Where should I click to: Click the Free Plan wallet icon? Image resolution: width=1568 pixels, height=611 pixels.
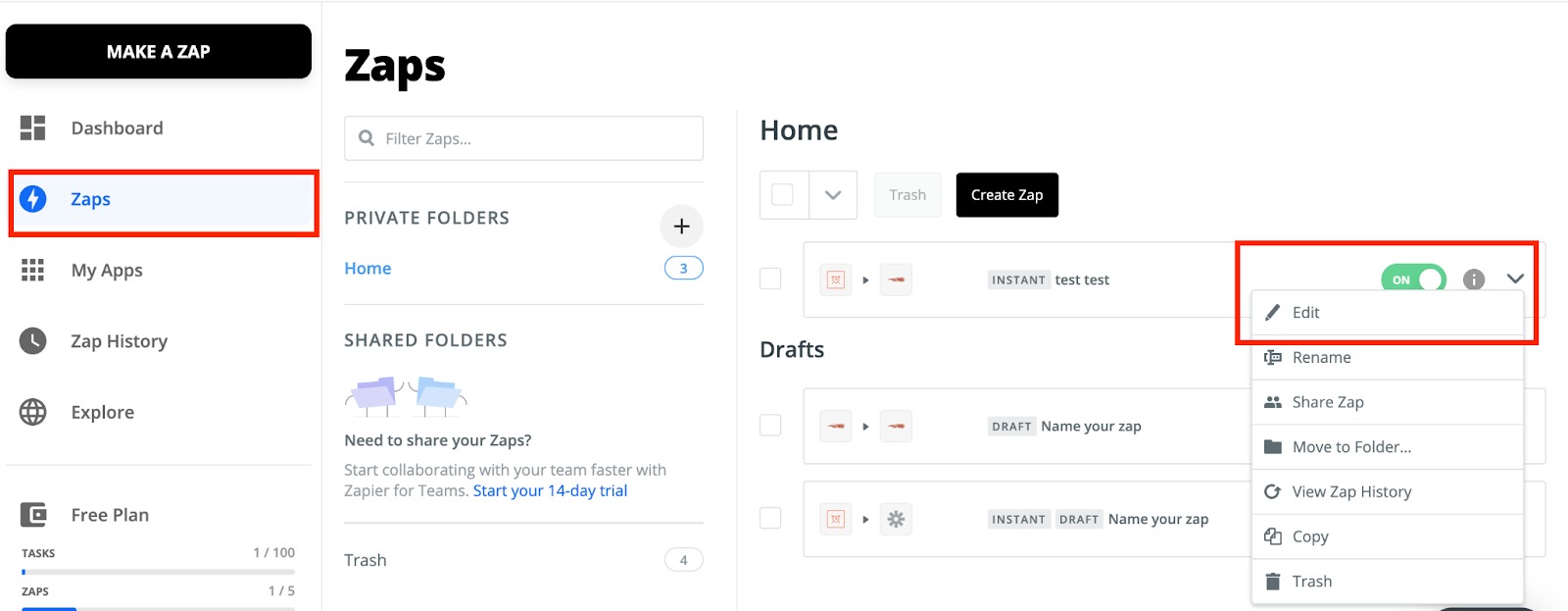click(x=32, y=515)
